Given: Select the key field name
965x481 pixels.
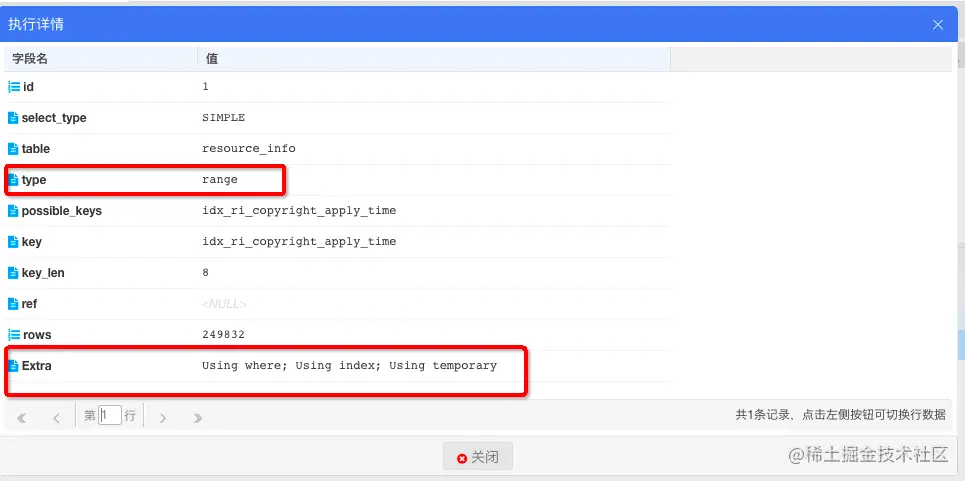Looking at the screenshot, I should tap(31, 242).
